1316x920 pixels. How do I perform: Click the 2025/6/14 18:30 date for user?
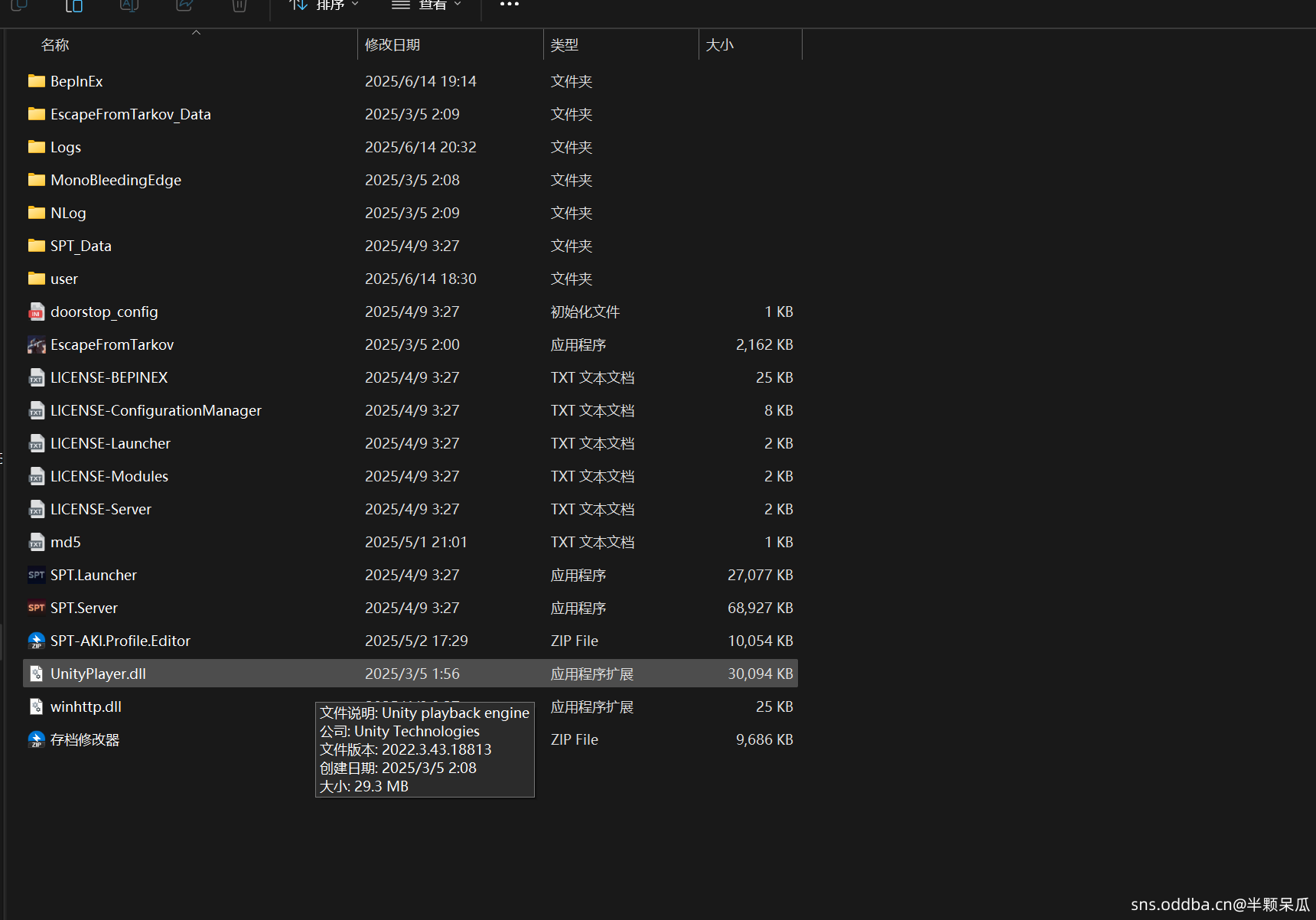(x=421, y=279)
